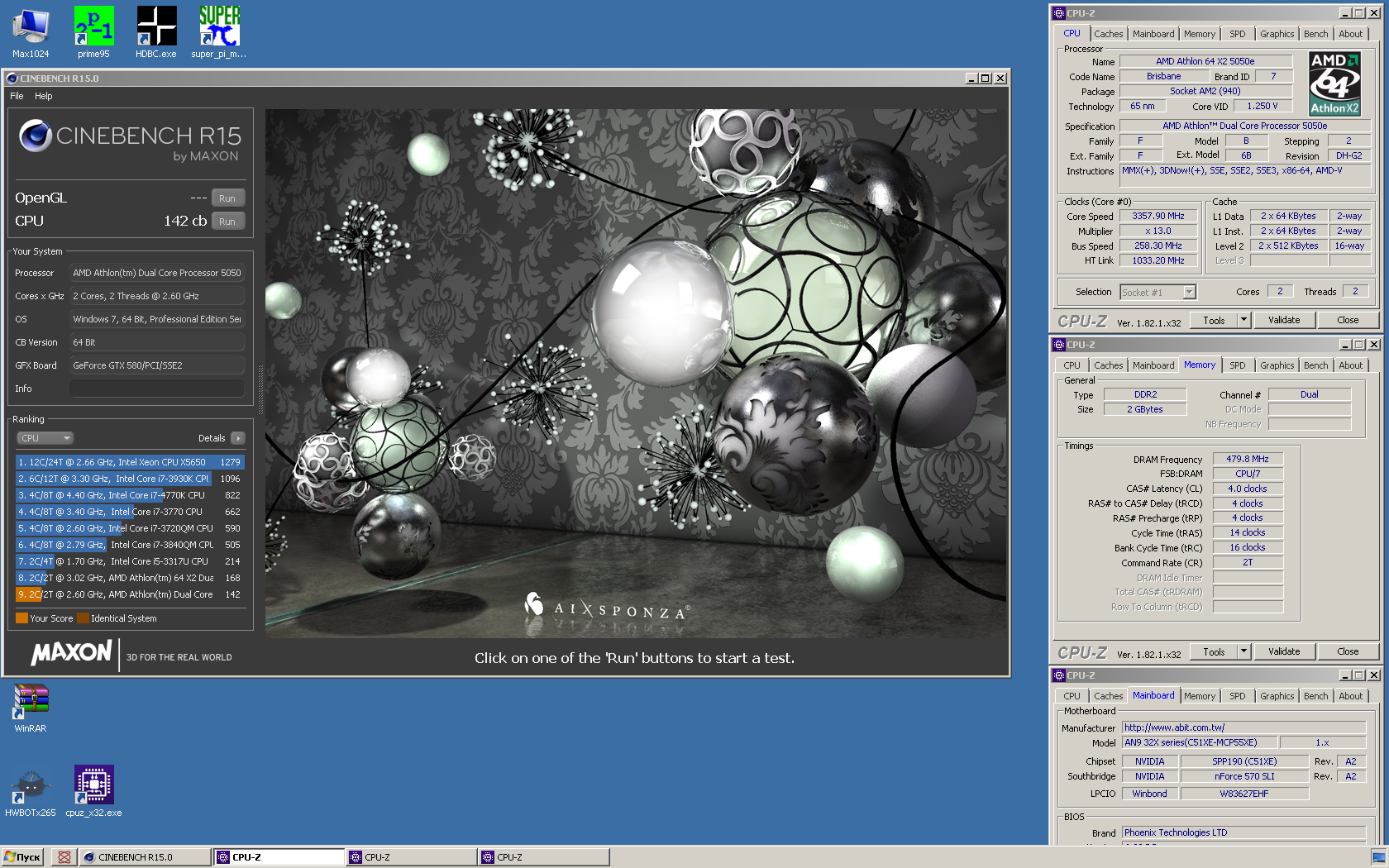The image size is (1389, 868).
Task: Switch to CPU tab in Memory CPU-Z window
Action: click(x=1072, y=365)
